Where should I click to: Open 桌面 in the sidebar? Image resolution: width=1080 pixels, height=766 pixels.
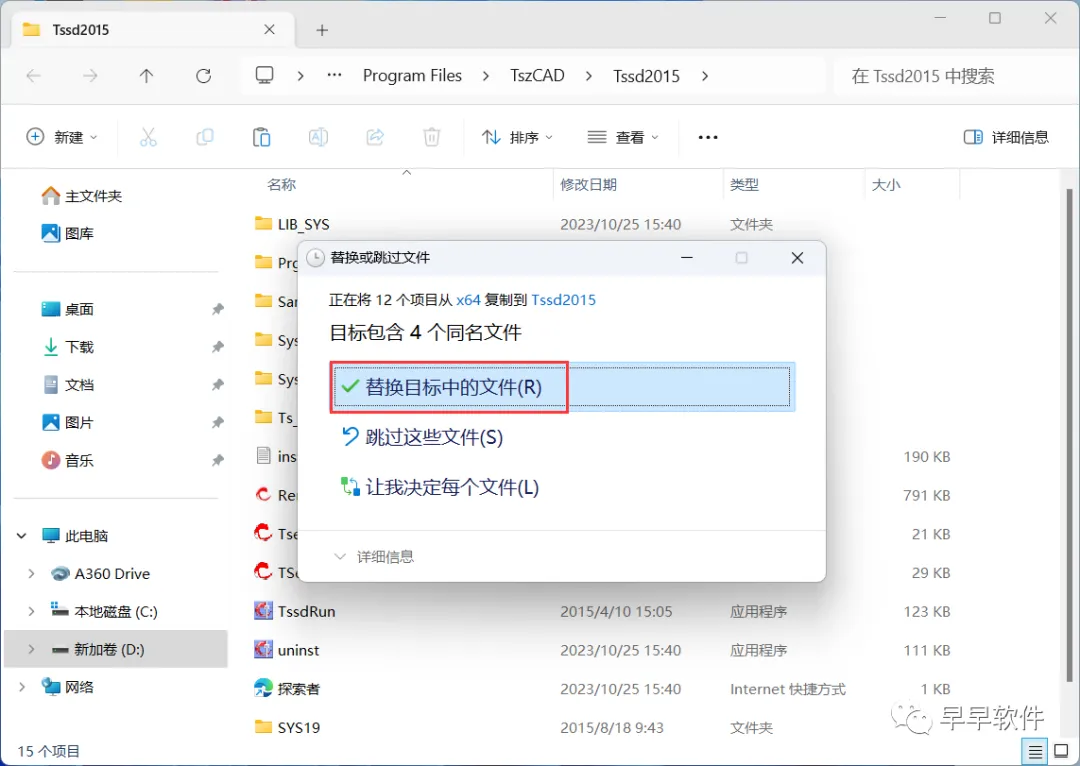68,309
